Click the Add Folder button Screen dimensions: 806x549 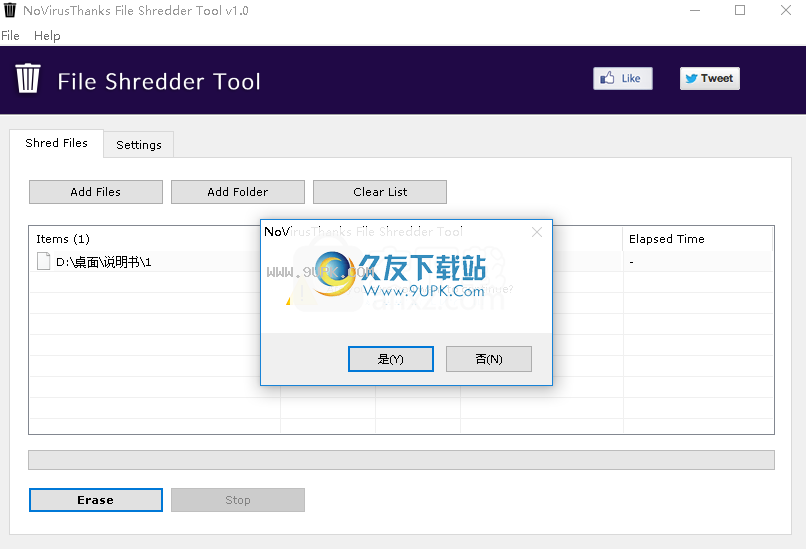pos(237,192)
